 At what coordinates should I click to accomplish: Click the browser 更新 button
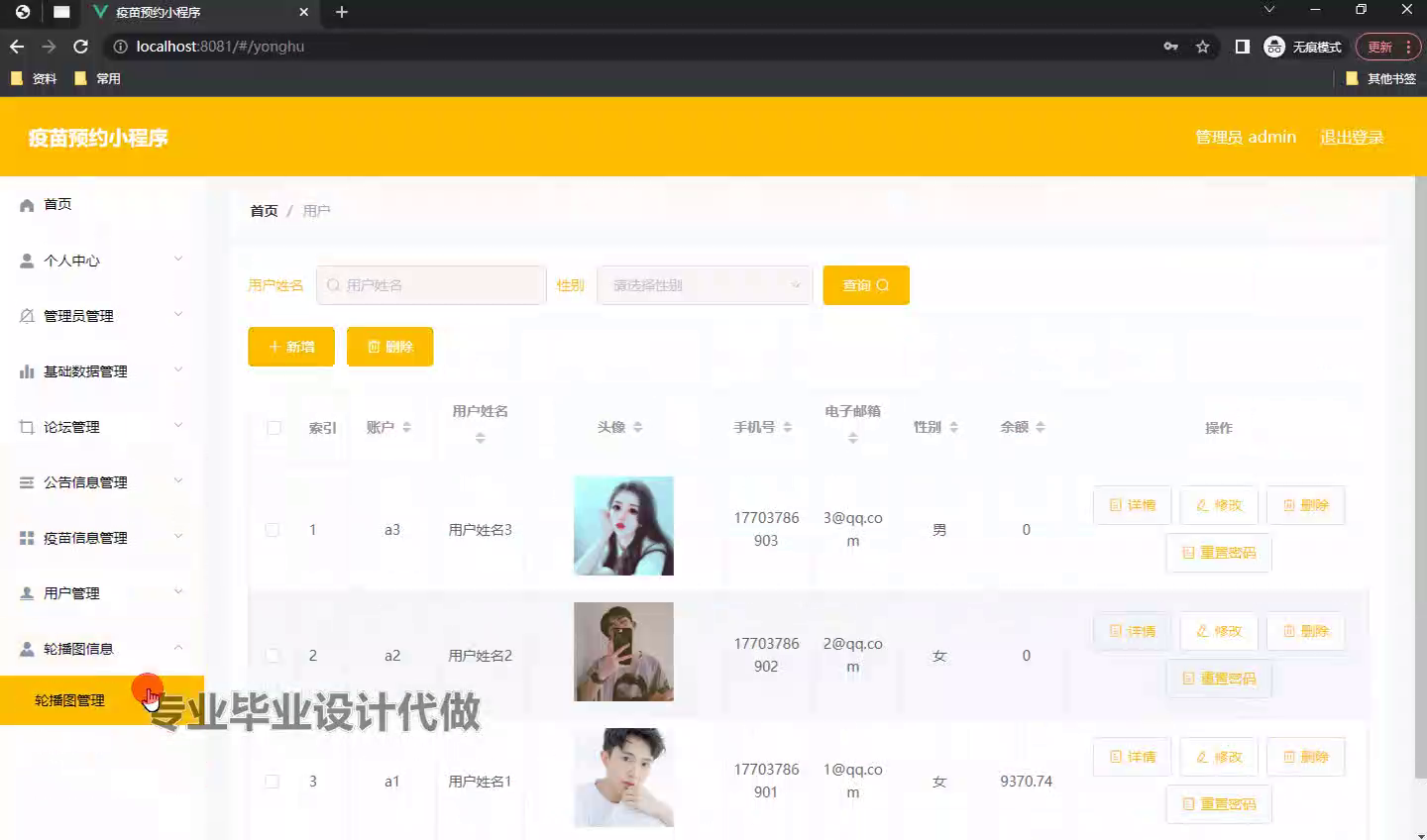point(1388,47)
